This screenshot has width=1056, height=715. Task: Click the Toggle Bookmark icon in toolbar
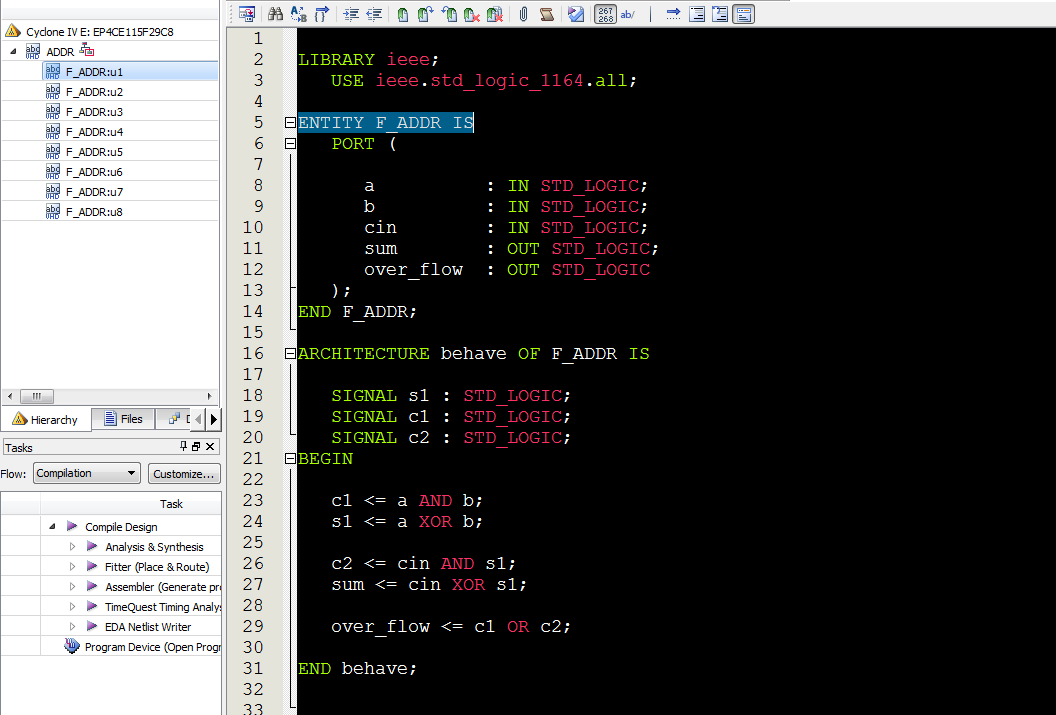coord(402,14)
